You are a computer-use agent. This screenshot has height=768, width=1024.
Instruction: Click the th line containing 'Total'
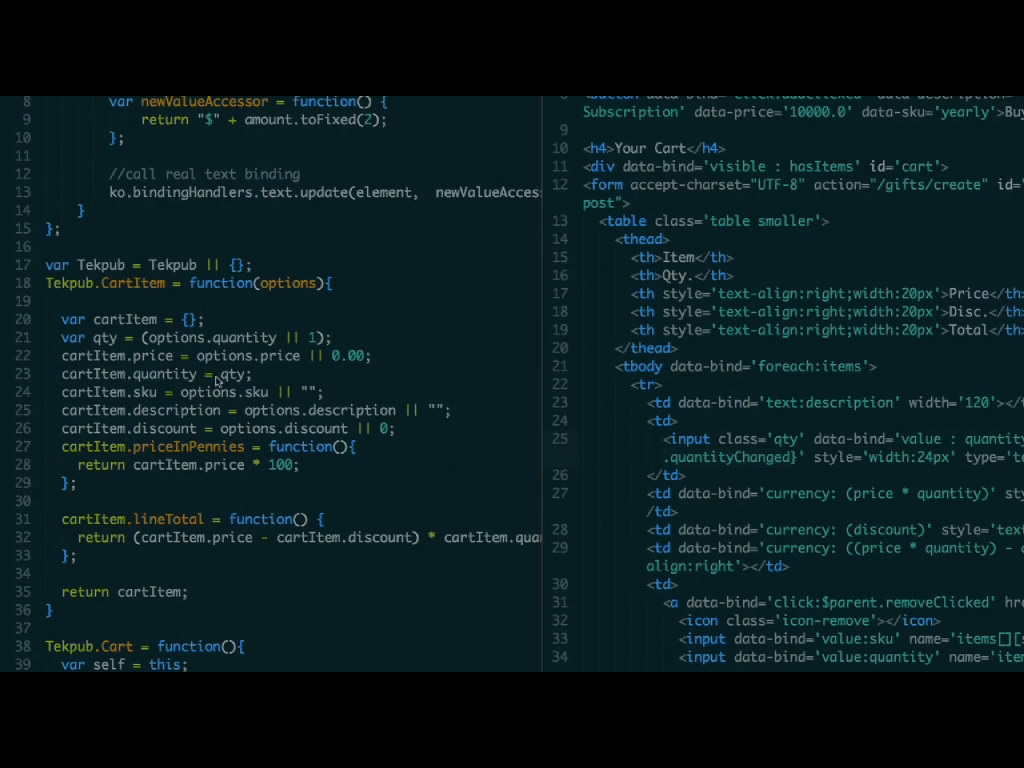click(x=827, y=330)
